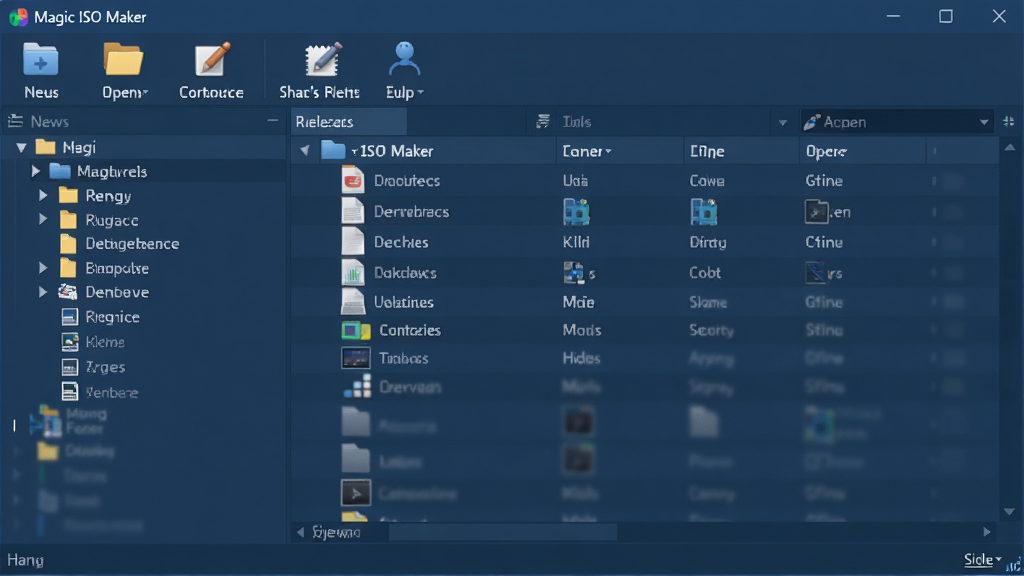Click the resize grip icon in status bar
Viewport: 1024px width, 576px height.
click(1014, 565)
